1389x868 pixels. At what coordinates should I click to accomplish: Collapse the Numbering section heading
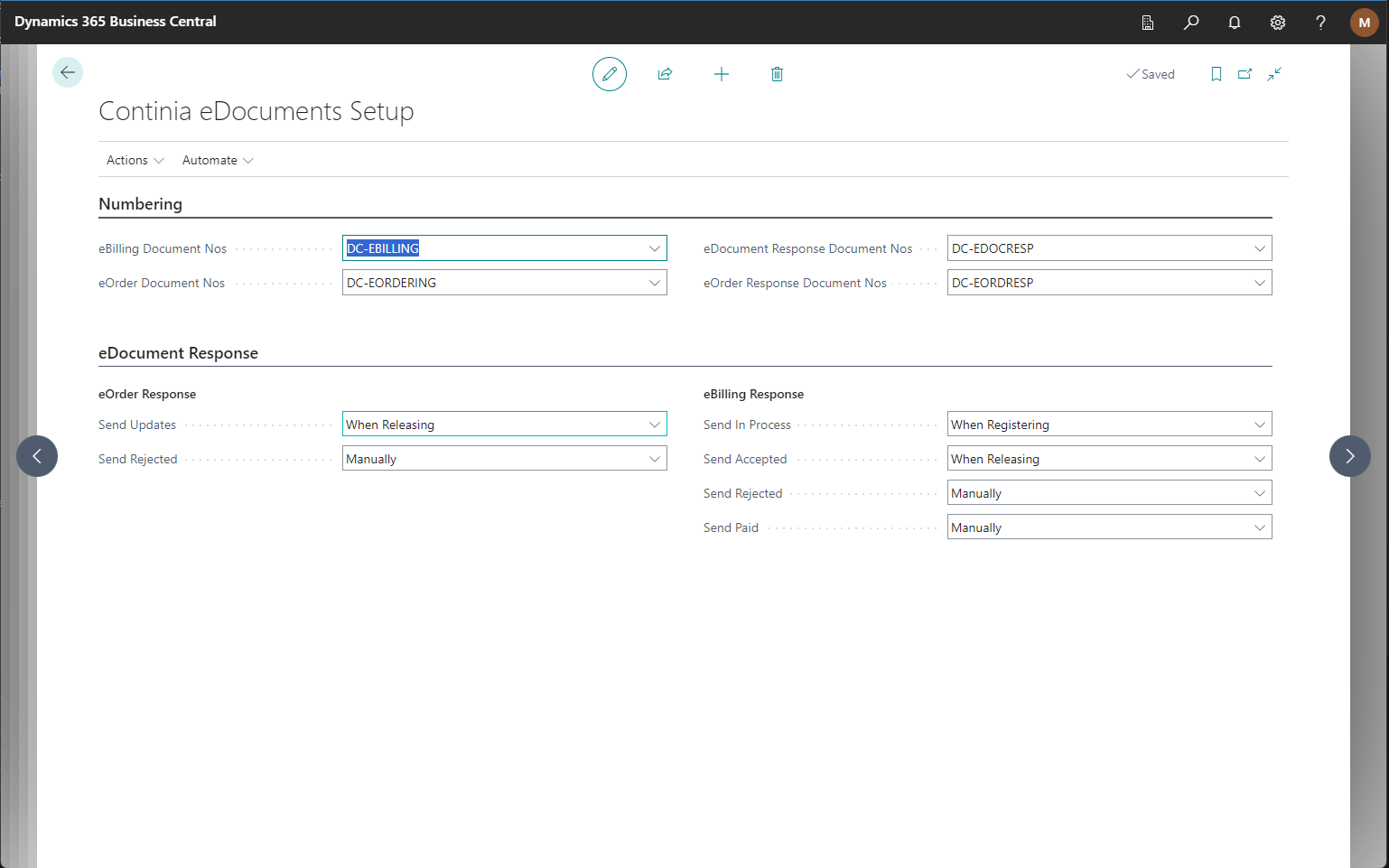(x=140, y=204)
